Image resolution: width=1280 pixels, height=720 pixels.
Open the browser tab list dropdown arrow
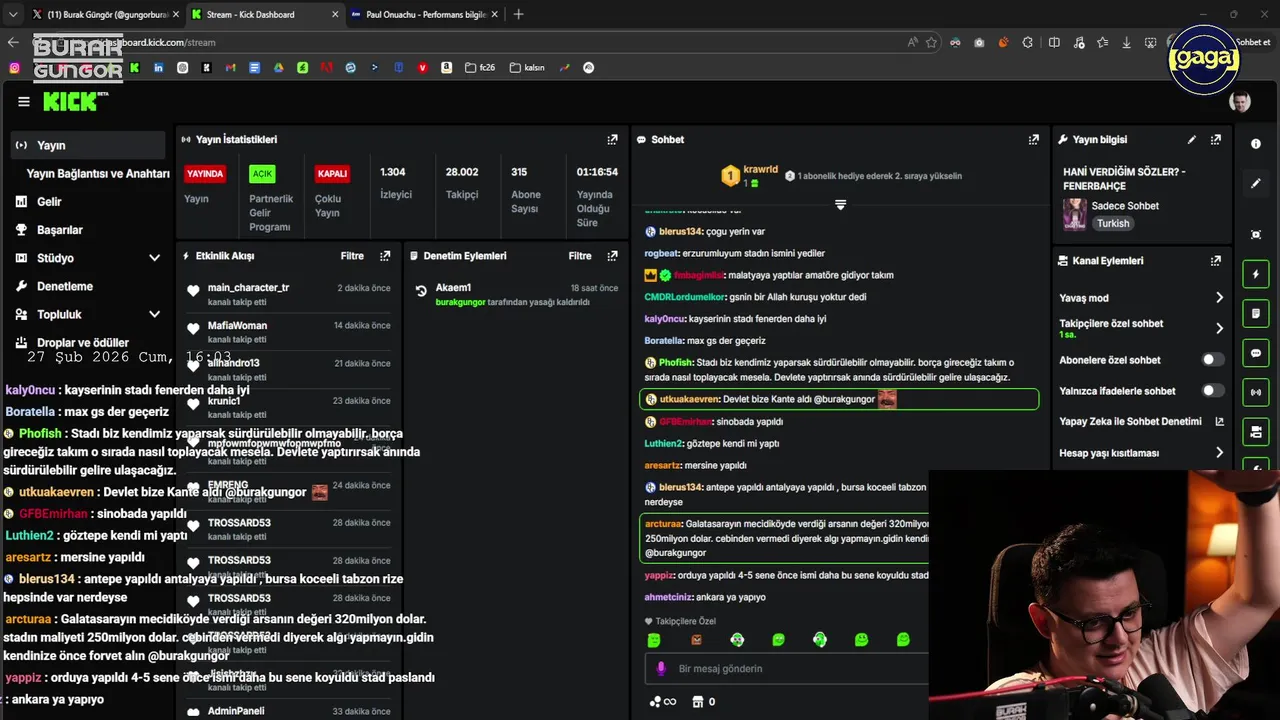pyautogui.click(x=12, y=14)
